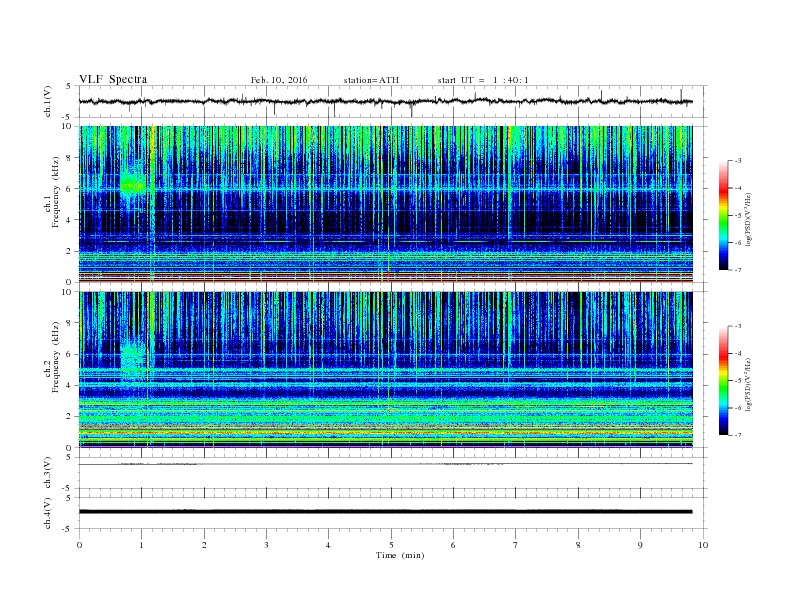The height and width of the screenshot is (612, 792).
Task: Click the ch.4 voltage waveform band
Action: 386,512
